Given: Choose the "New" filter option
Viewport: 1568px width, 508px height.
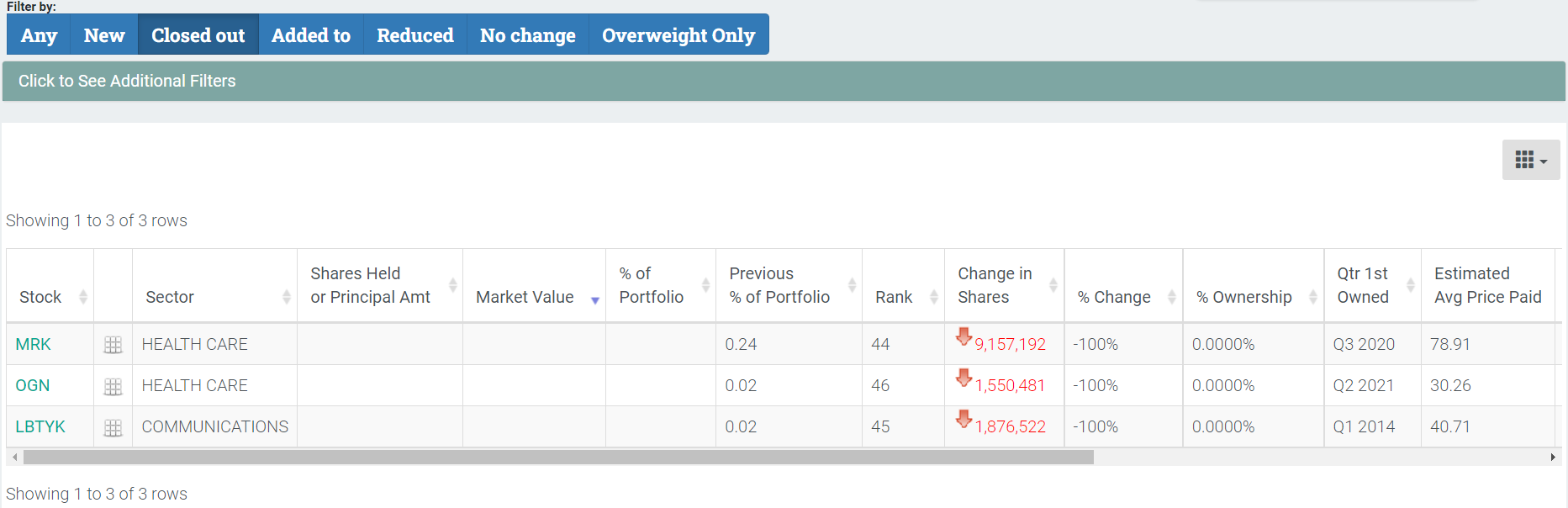Looking at the screenshot, I should [x=104, y=35].
